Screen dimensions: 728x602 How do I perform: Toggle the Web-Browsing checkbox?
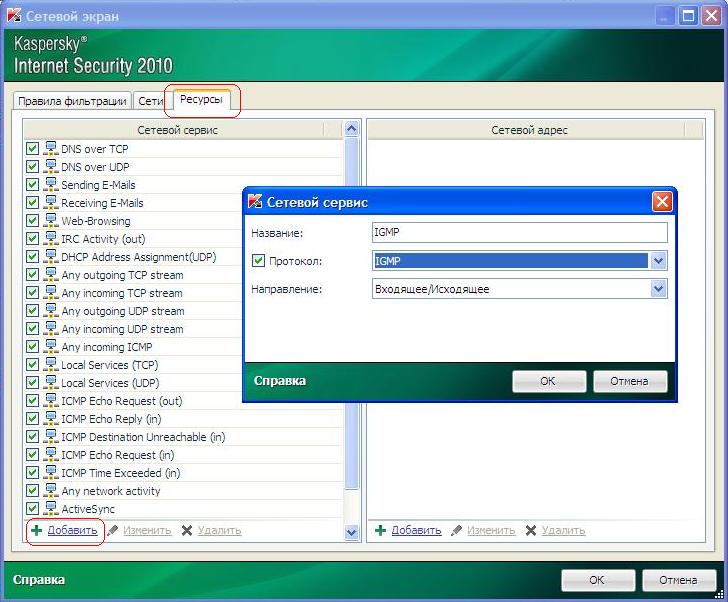click(32, 220)
